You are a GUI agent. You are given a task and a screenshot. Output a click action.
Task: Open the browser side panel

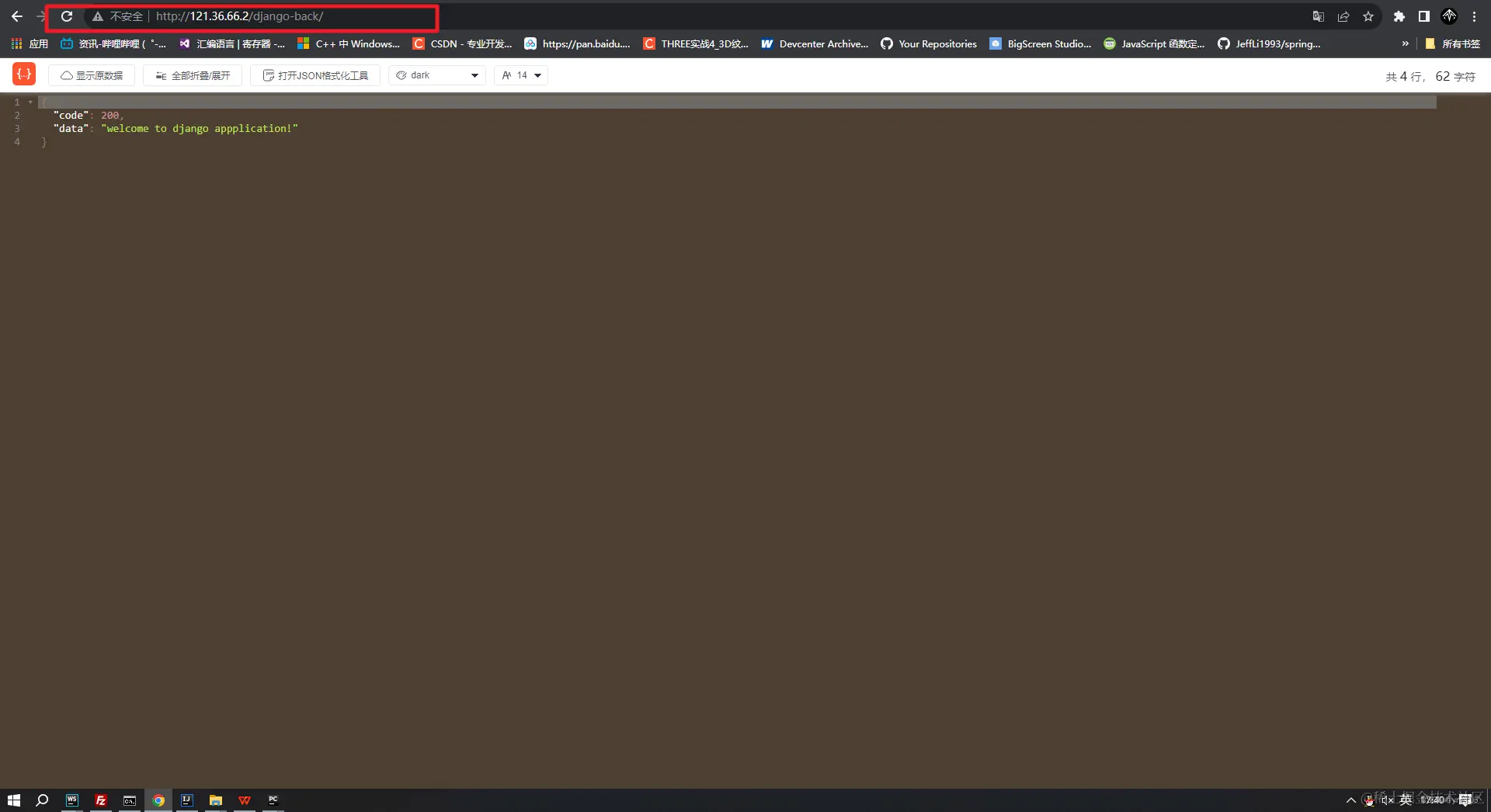click(1424, 16)
